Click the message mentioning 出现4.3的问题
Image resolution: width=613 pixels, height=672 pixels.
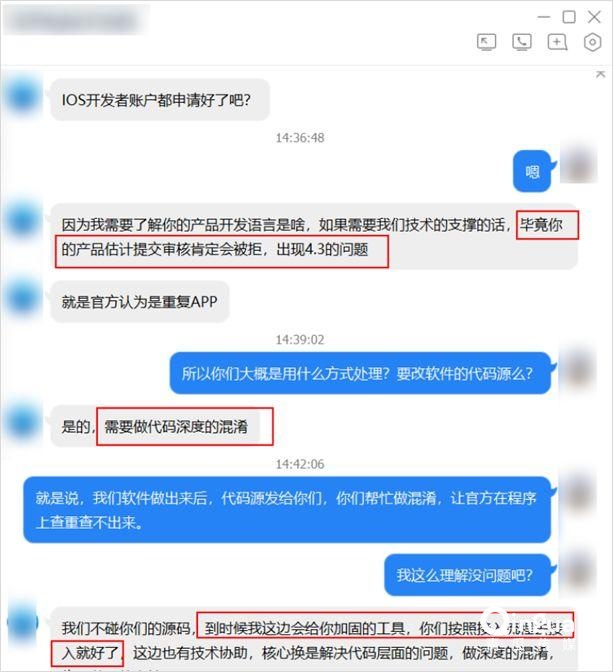click(314, 237)
